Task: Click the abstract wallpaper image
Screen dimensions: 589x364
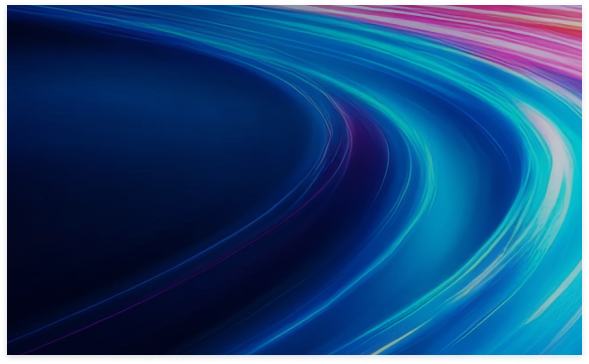Action: pyautogui.click(x=294, y=180)
